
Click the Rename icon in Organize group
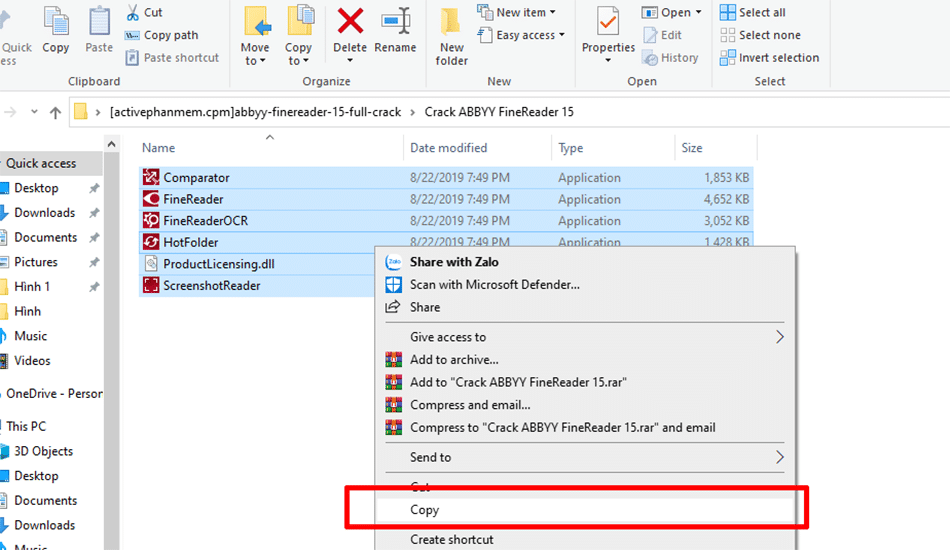coord(396,21)
